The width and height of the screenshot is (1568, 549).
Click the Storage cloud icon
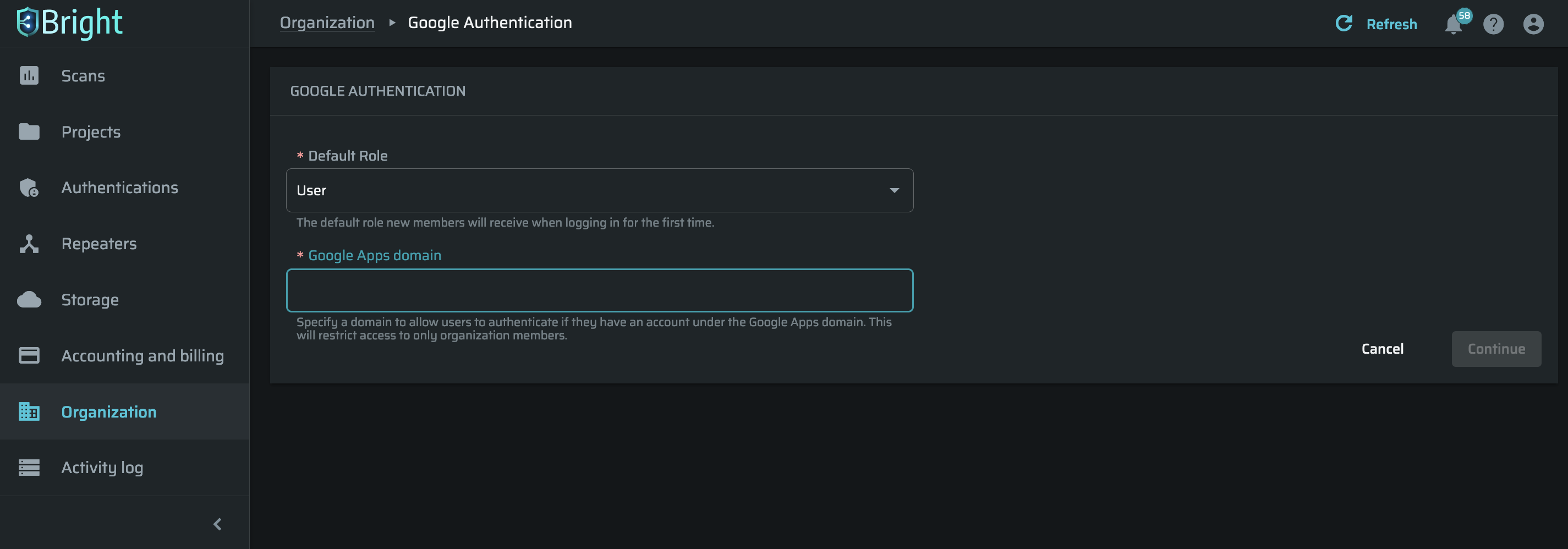click(x=29, y=299)
